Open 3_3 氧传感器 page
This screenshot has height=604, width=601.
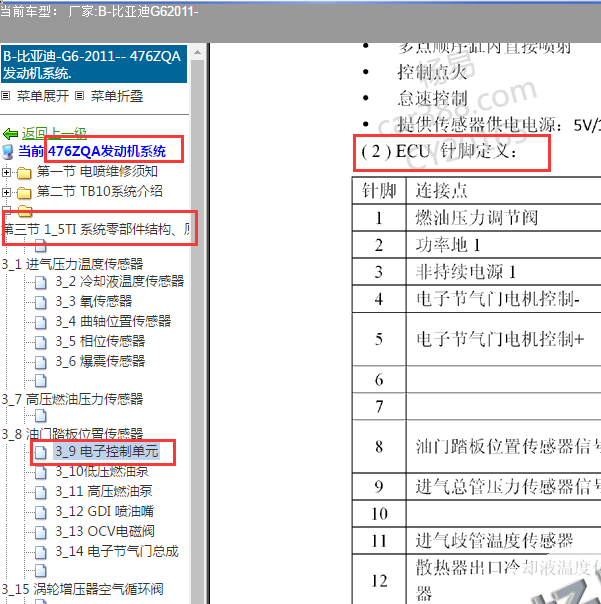[x=94, y=301]
